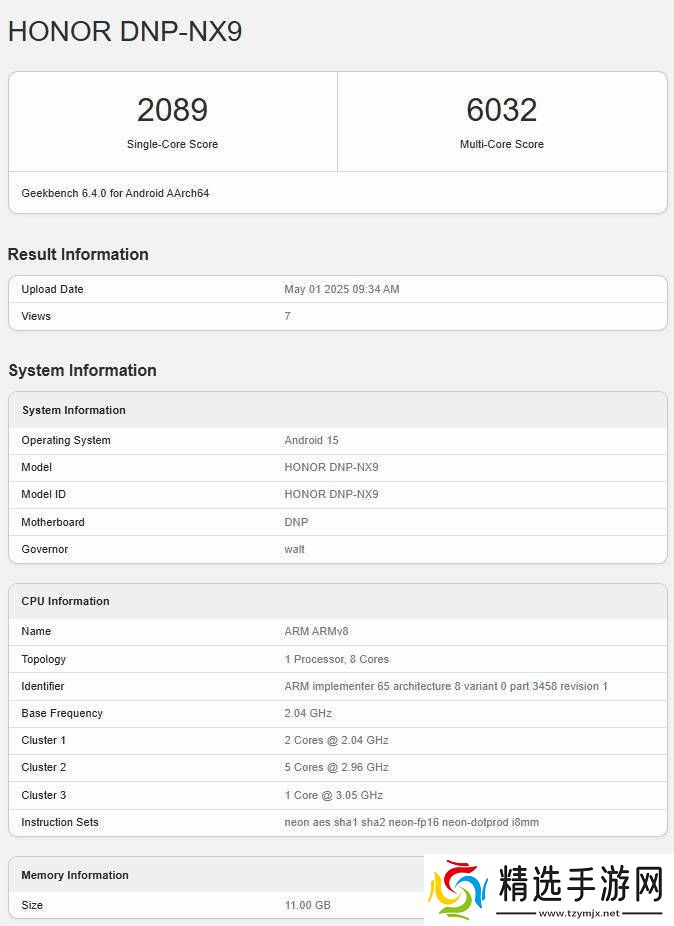The width and height of the screenshot is (674, 926).
Task: Click the 6032 multi-core score number
Action: coord(502,110)
